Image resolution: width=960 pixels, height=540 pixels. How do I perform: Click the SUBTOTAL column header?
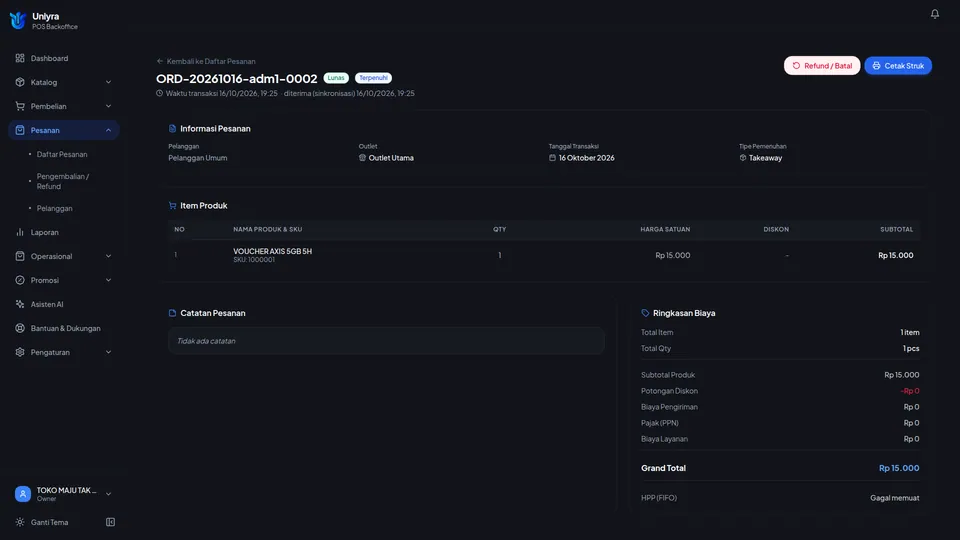896,229
